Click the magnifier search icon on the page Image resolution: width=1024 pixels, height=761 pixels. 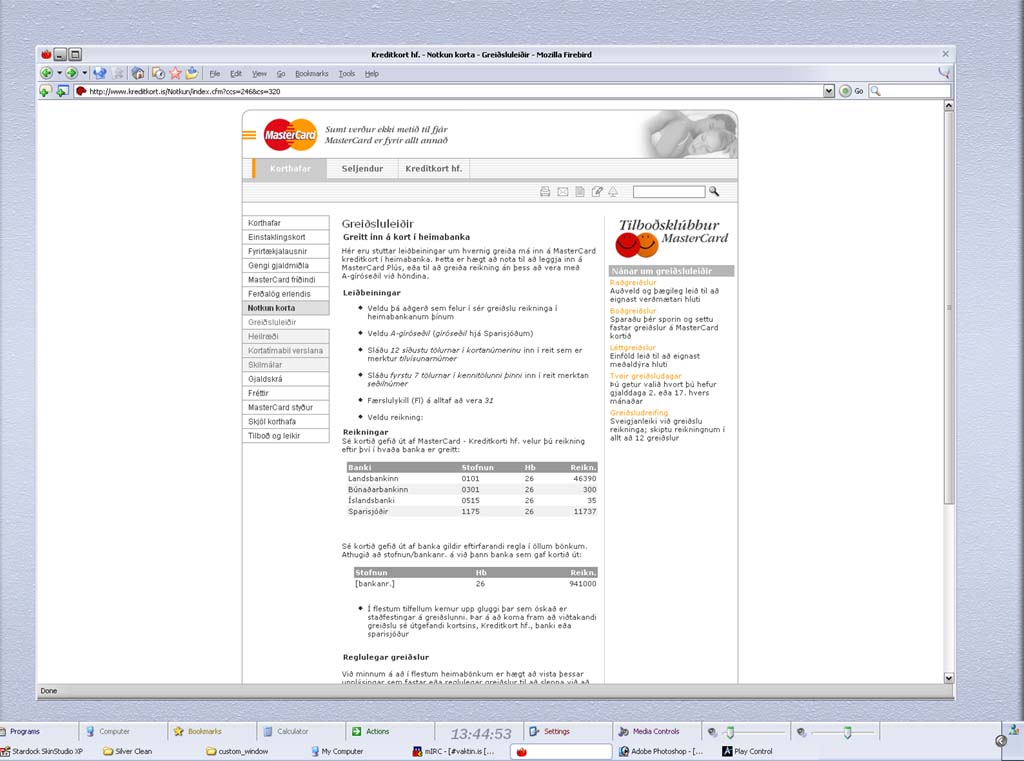click(x=714, y=191)
